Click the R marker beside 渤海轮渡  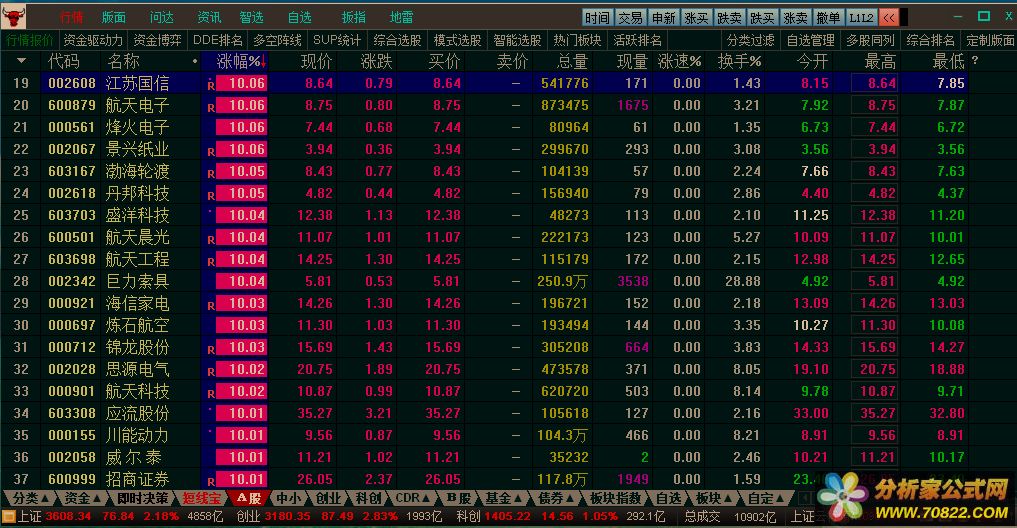[211, 174]
